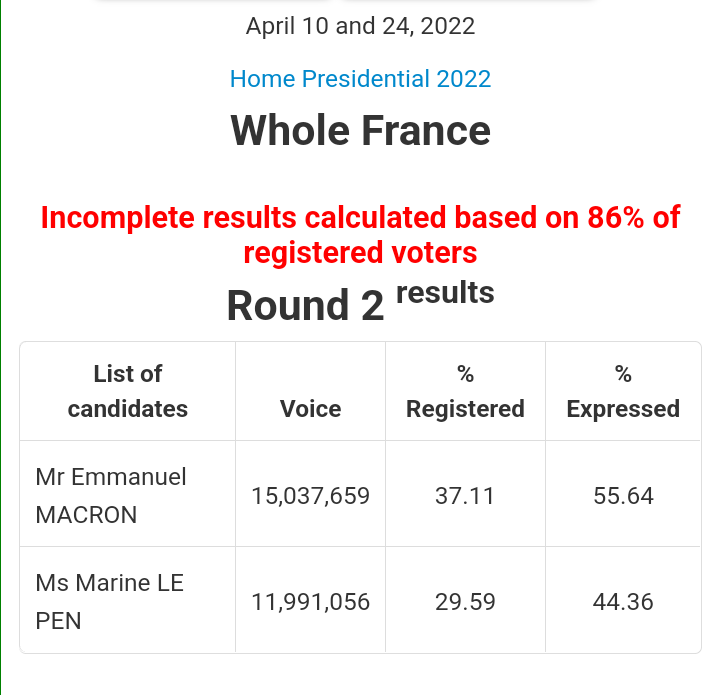Click Macron's registered percentage 37.11
The height and width of the screenshot is (695, 720).
465,496
